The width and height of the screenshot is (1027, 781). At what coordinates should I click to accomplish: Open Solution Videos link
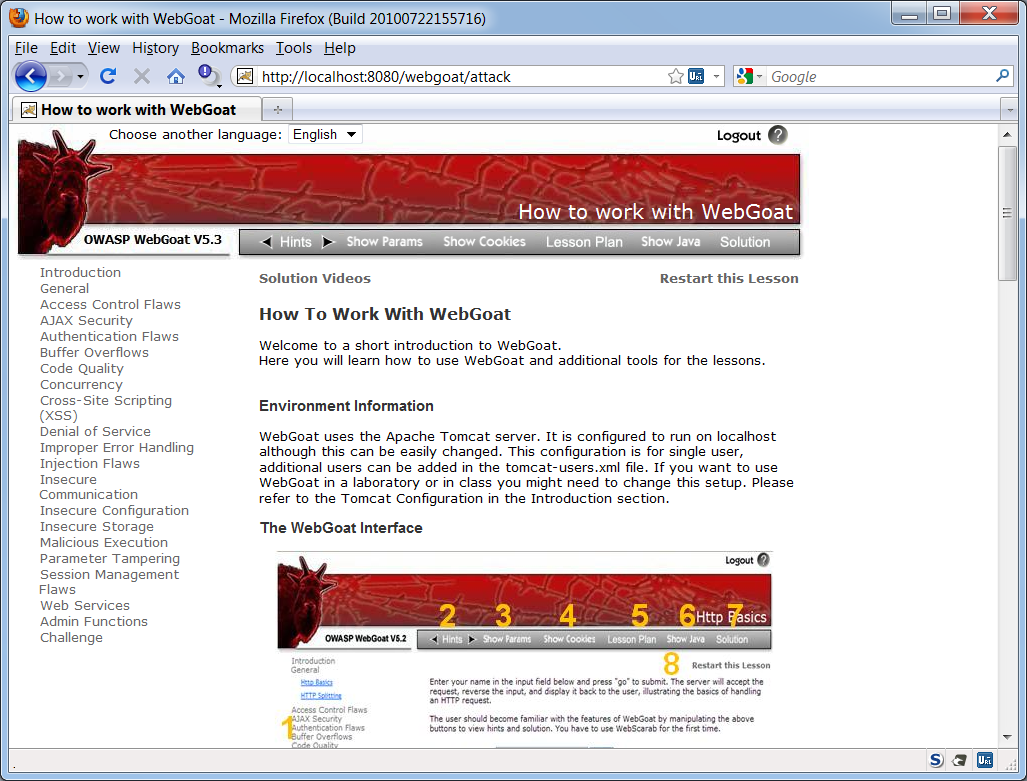coord(314,278)
